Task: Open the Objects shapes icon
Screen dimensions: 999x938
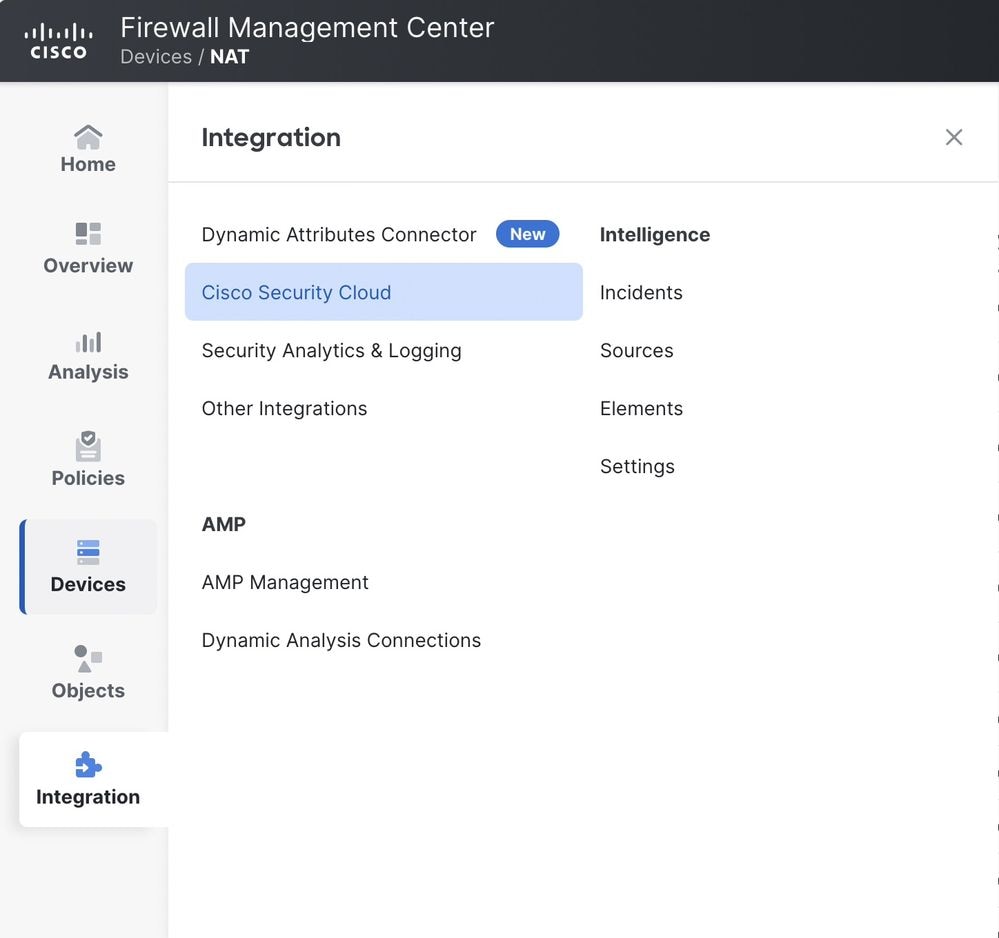Action: 88,658
